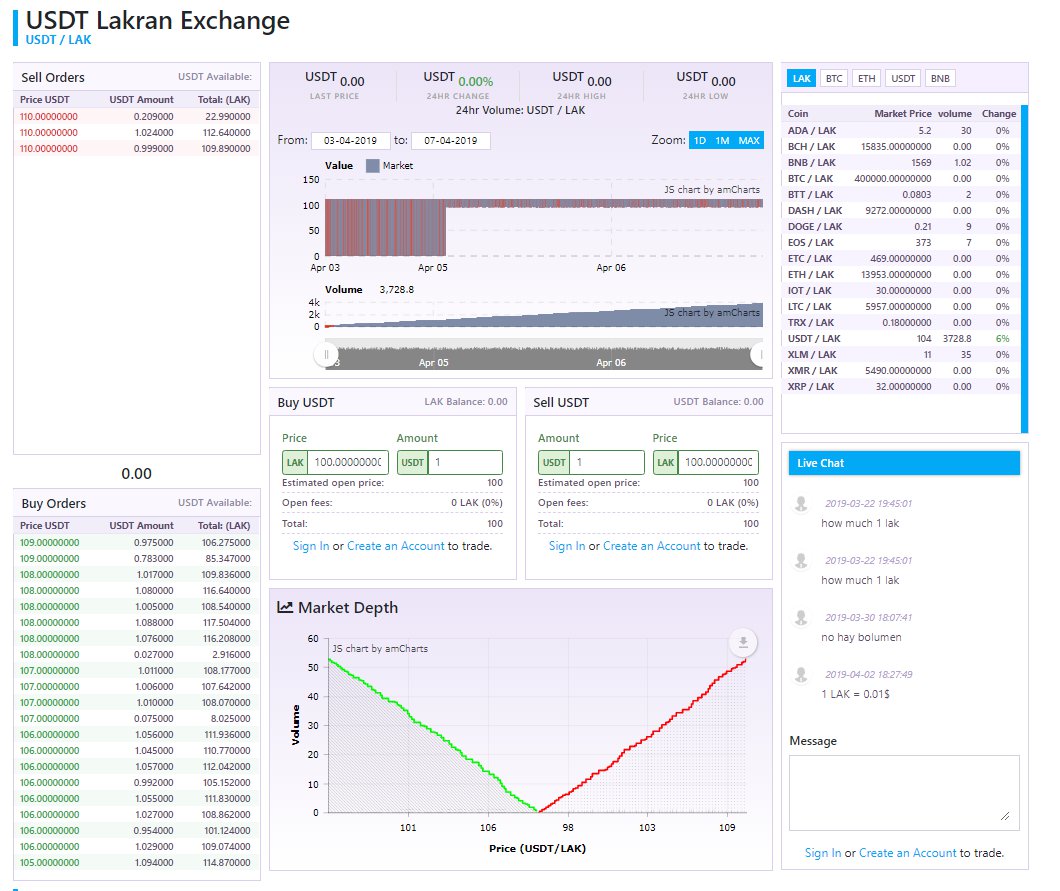Click avatar of the '1 LAK = 0.01$' chat message
1060x891 pixels.
tap(801, 675)
